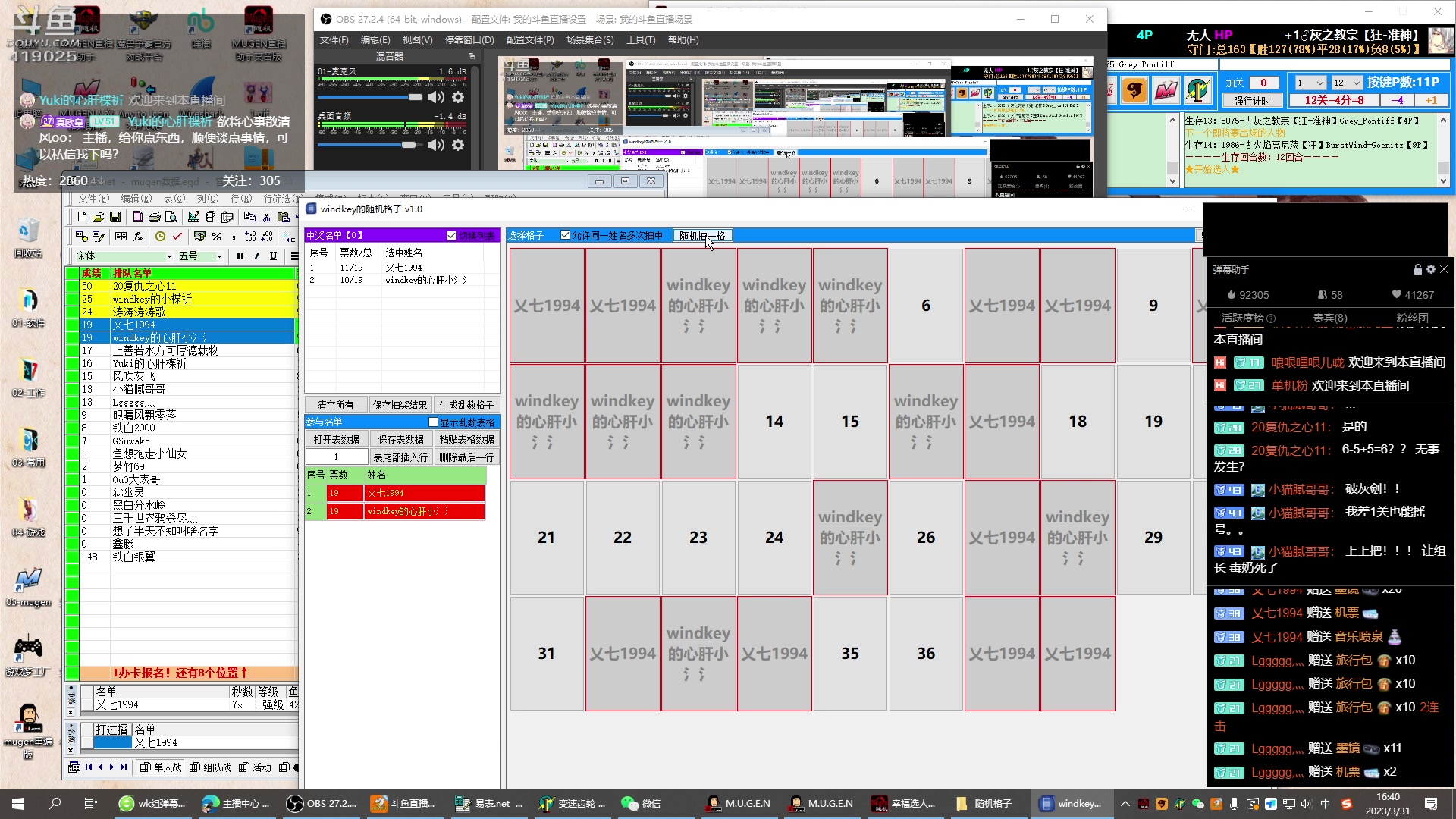Click grid cell number 23
The width and height of the screenshot is (1456, 819).
point(698,537)
